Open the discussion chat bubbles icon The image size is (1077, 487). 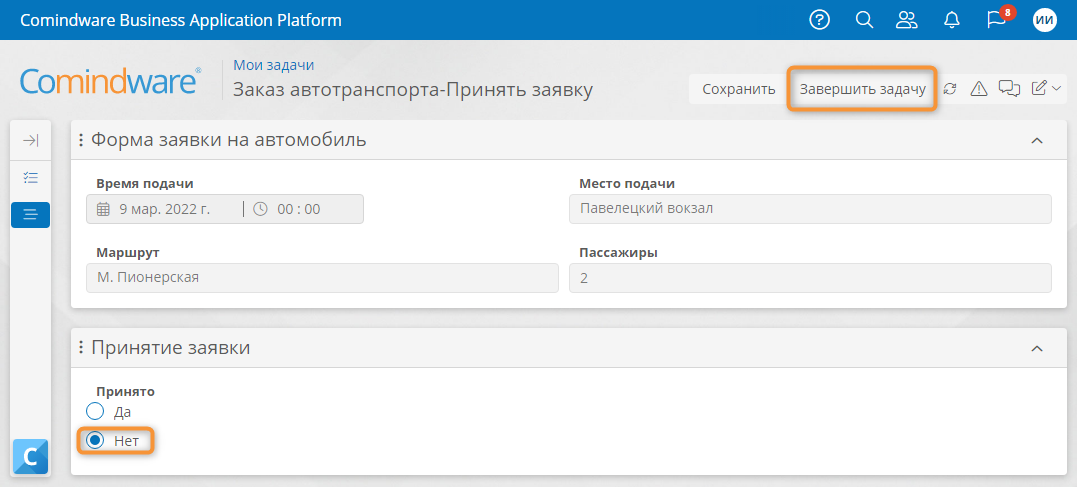click(1009, 89)
